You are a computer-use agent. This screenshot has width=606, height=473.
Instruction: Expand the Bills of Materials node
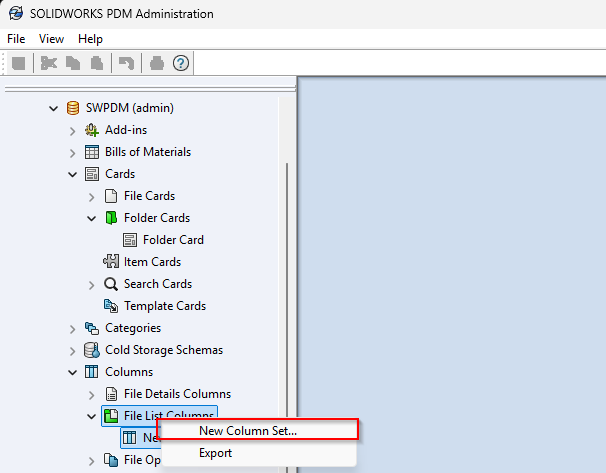click(73, 153)
